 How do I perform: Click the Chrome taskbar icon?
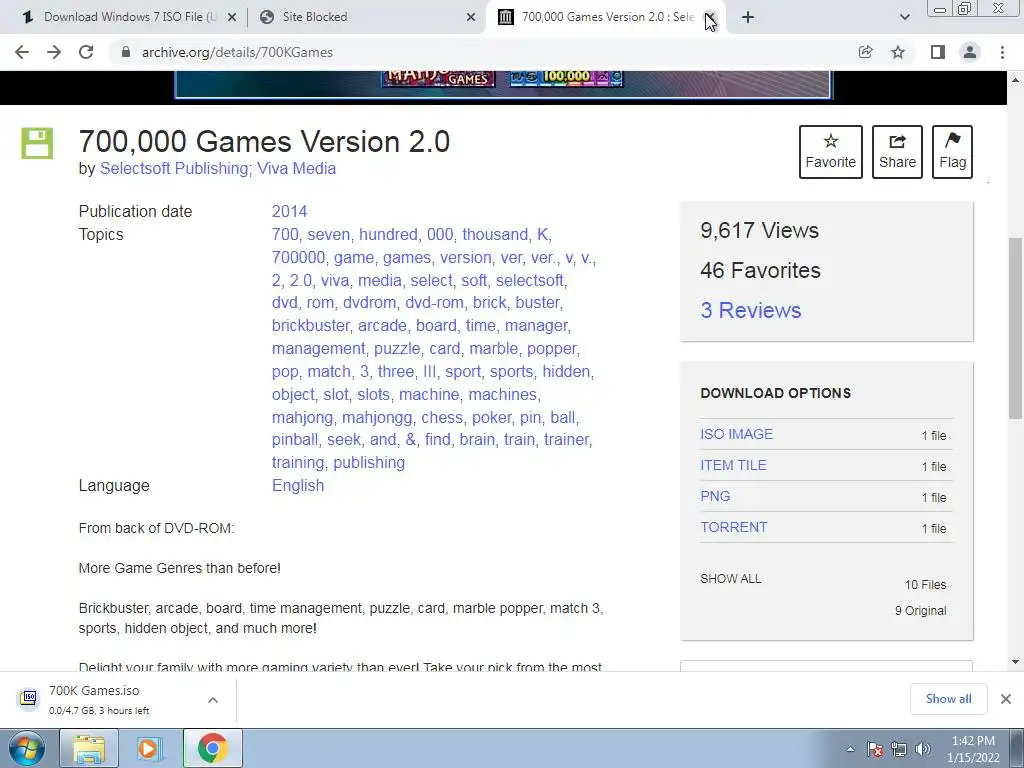click(213, 748)
